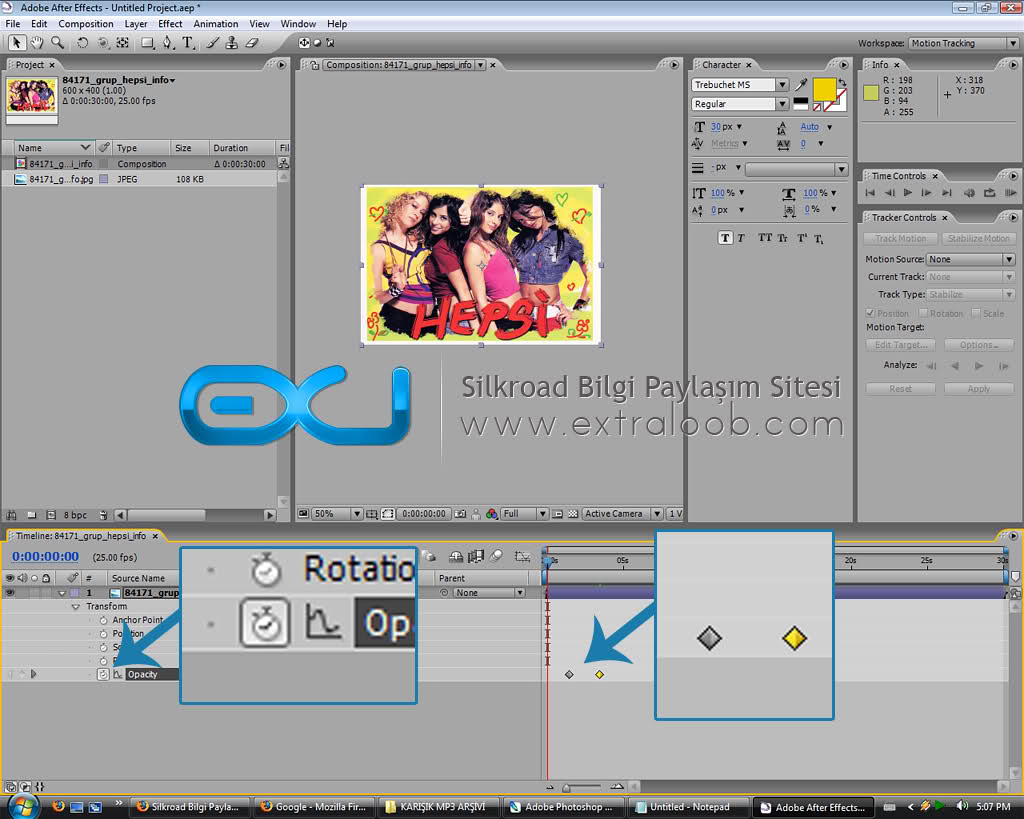Select the Brush tool
1024x819 pixels.
pos(212,43)
